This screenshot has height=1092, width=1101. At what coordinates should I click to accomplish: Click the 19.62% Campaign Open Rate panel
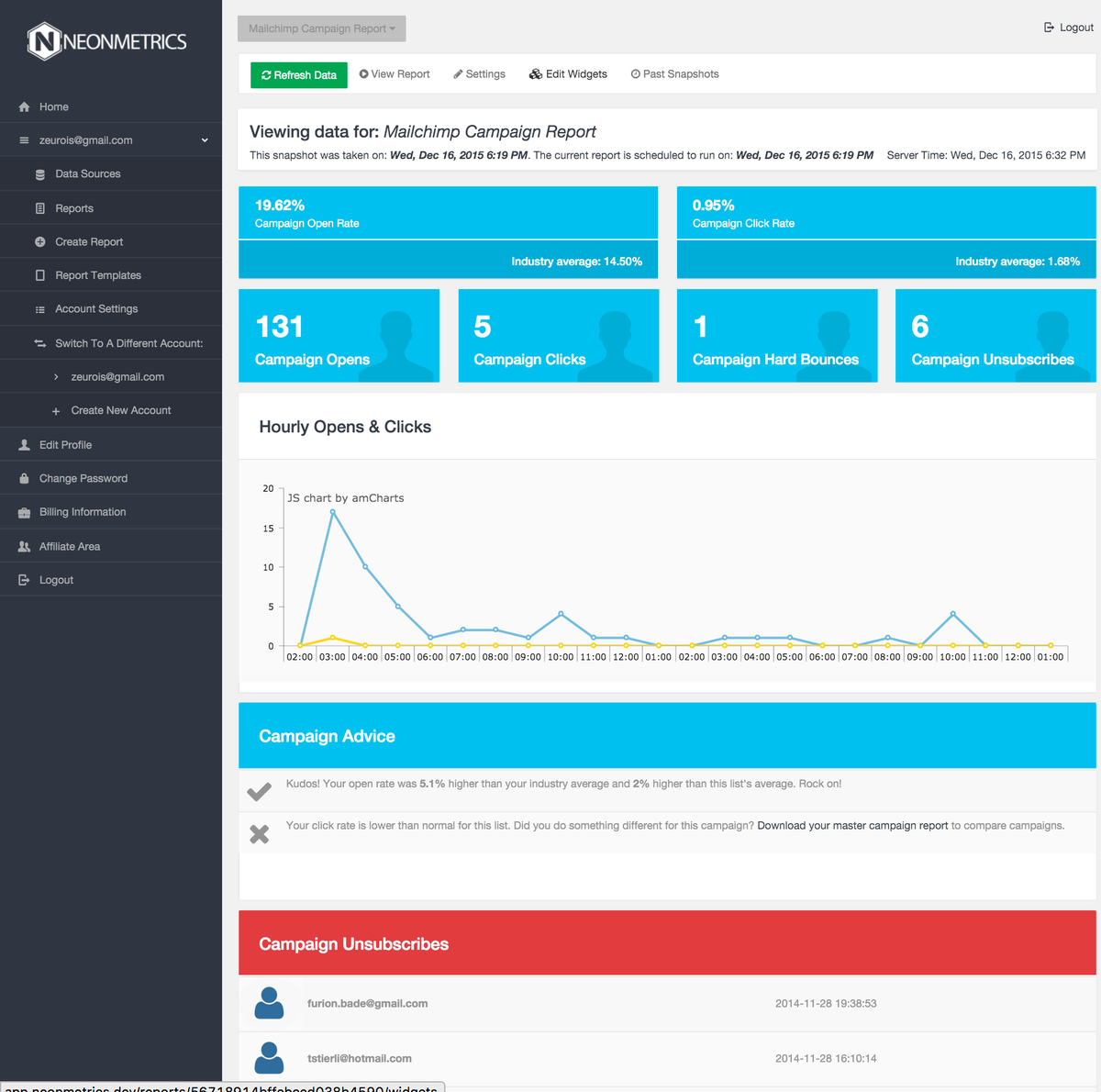448,232
